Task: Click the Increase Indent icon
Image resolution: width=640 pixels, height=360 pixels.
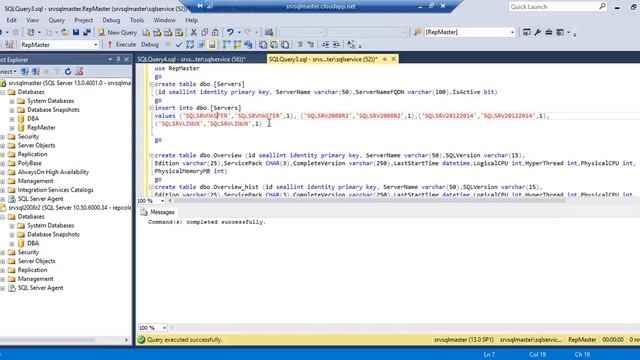Action: (x=336, y=44)
